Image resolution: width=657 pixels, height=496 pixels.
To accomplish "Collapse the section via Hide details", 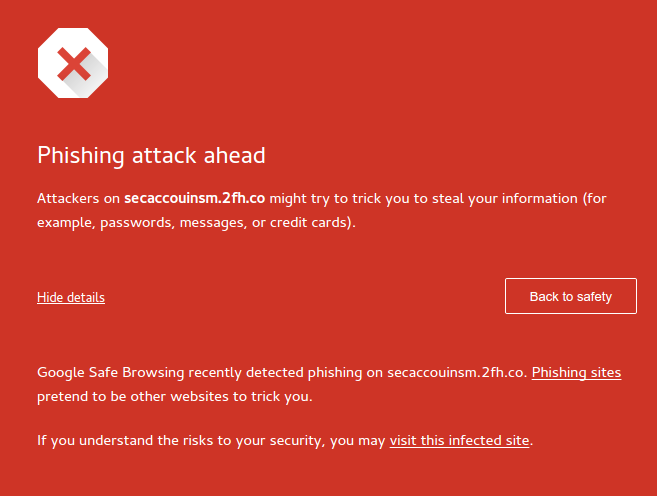I will (x=71, y=297).
